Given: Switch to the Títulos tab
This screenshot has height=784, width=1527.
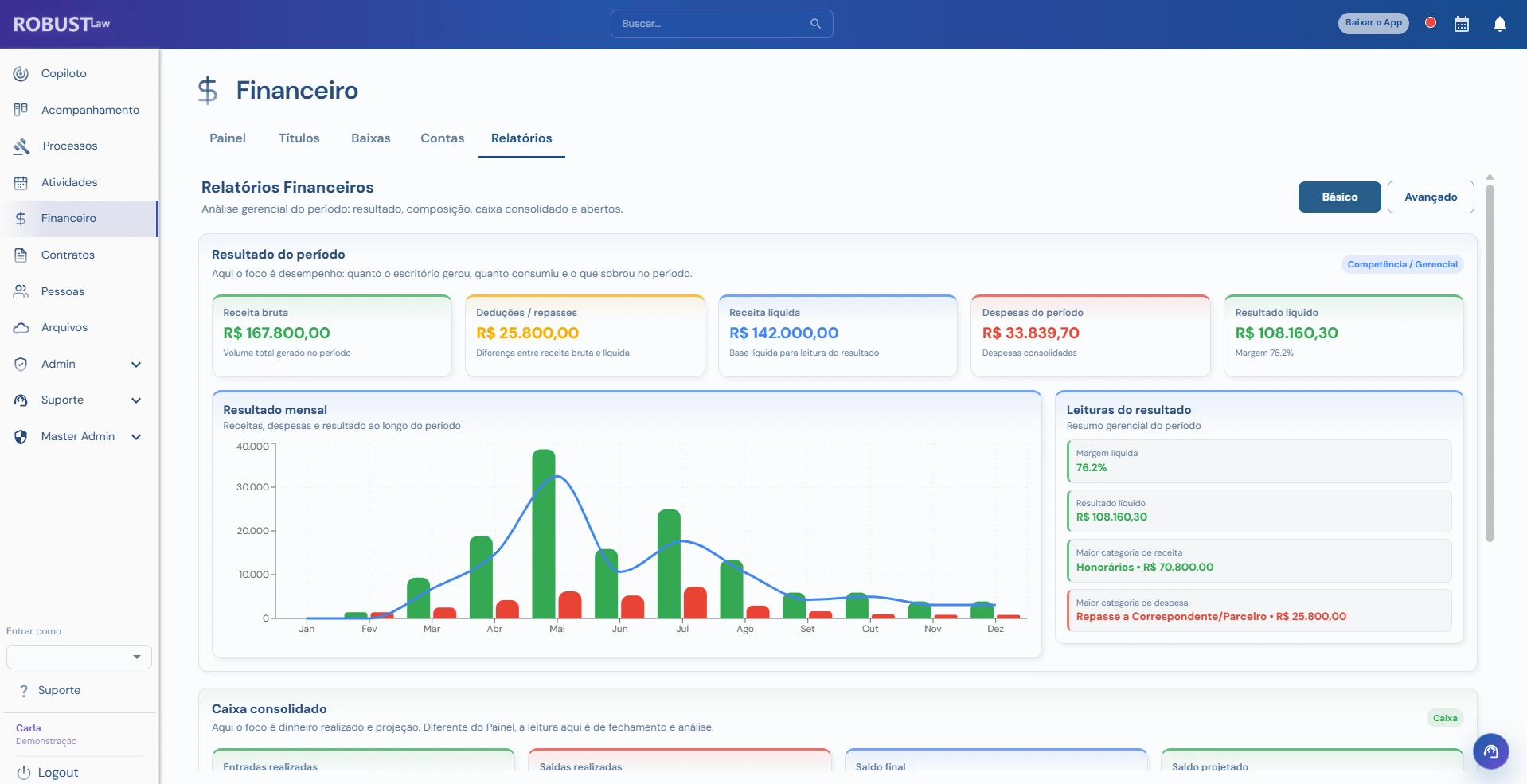Looking at the screenshot, I should (x=299, y=138).
